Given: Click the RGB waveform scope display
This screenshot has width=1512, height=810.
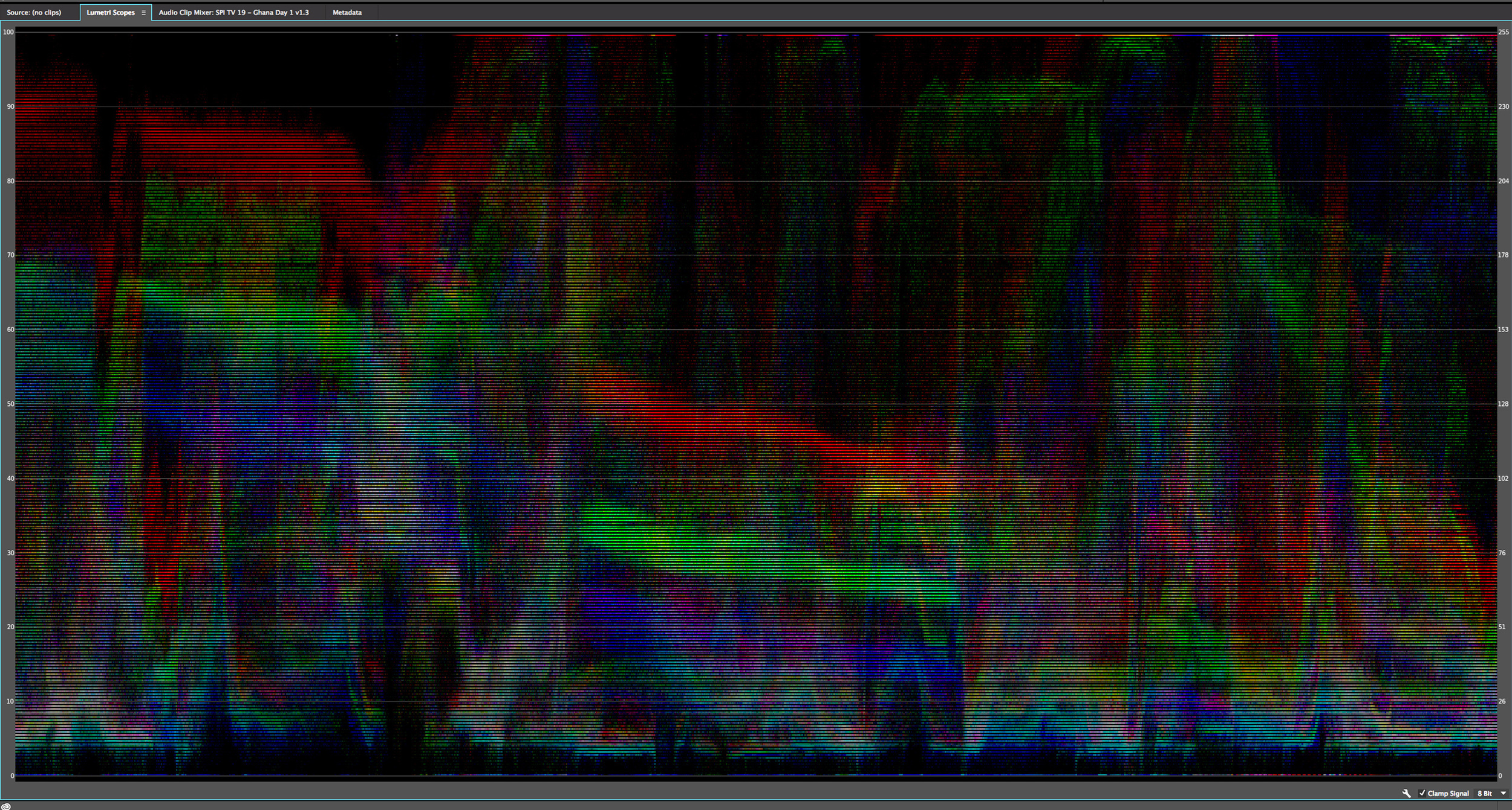Looking at the screenshot, I should pyautogui.click(x=756, y=404).
